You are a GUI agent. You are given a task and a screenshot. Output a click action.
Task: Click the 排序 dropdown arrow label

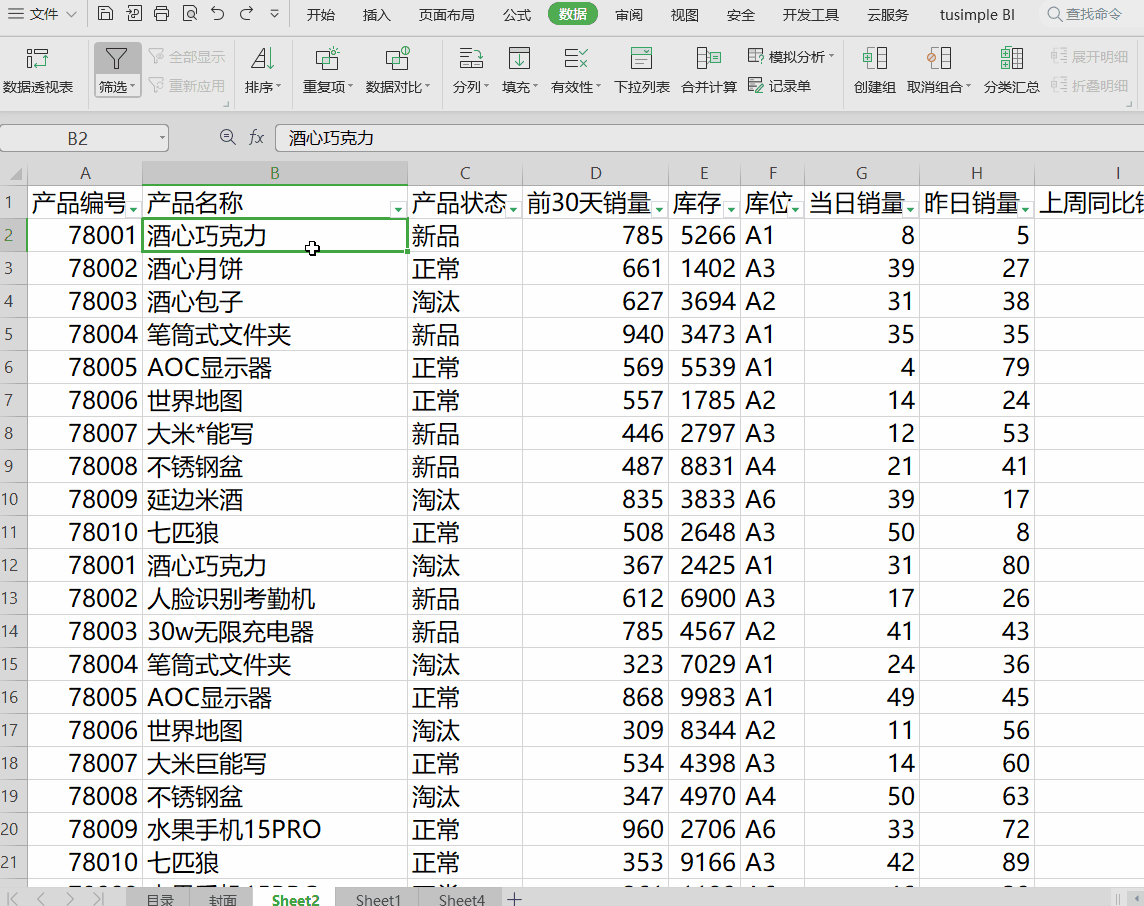pos(263,87)
